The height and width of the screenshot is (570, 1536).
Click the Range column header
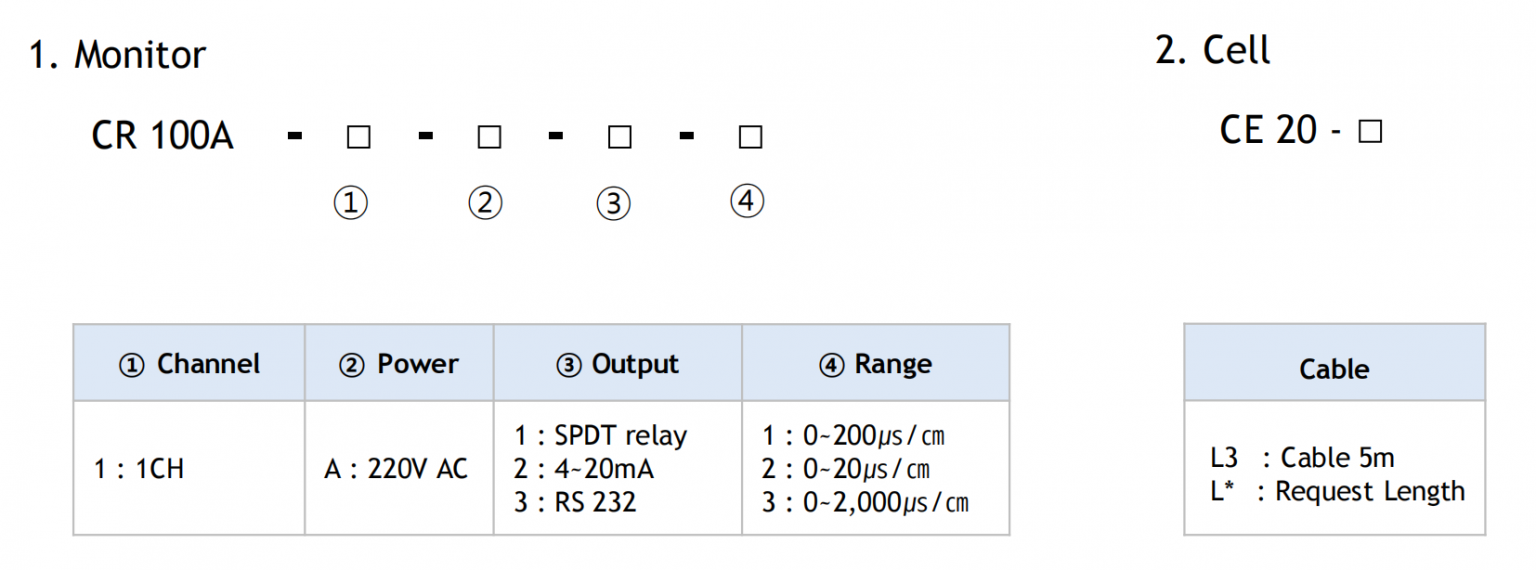(875, 365)
